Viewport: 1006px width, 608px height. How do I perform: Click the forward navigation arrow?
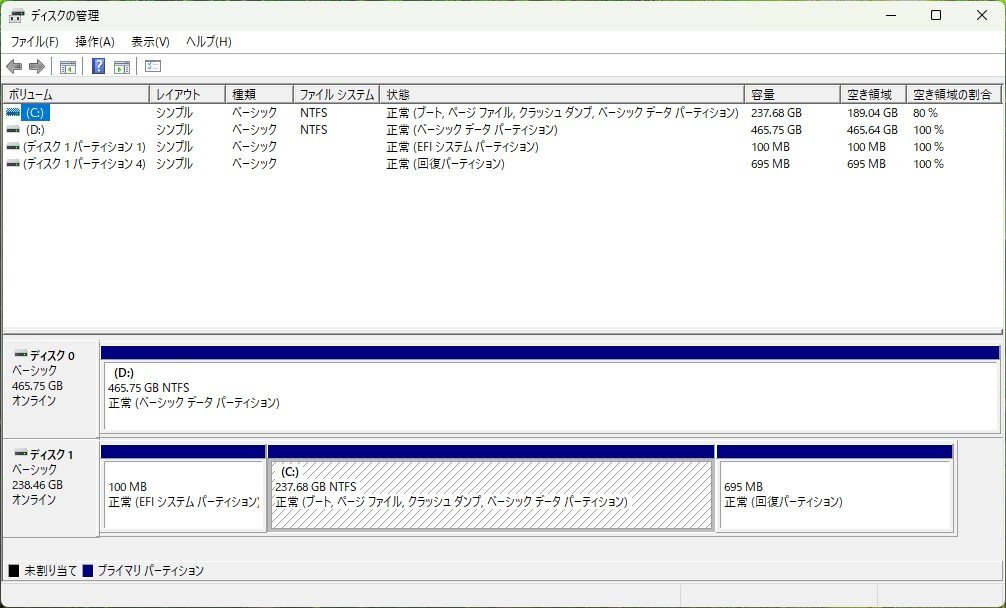pyautogui.click(x=37, y=67)
